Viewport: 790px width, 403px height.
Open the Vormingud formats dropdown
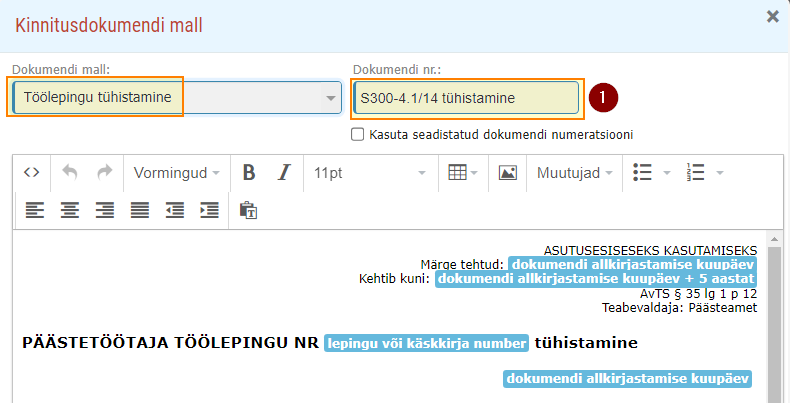[176, 173]
